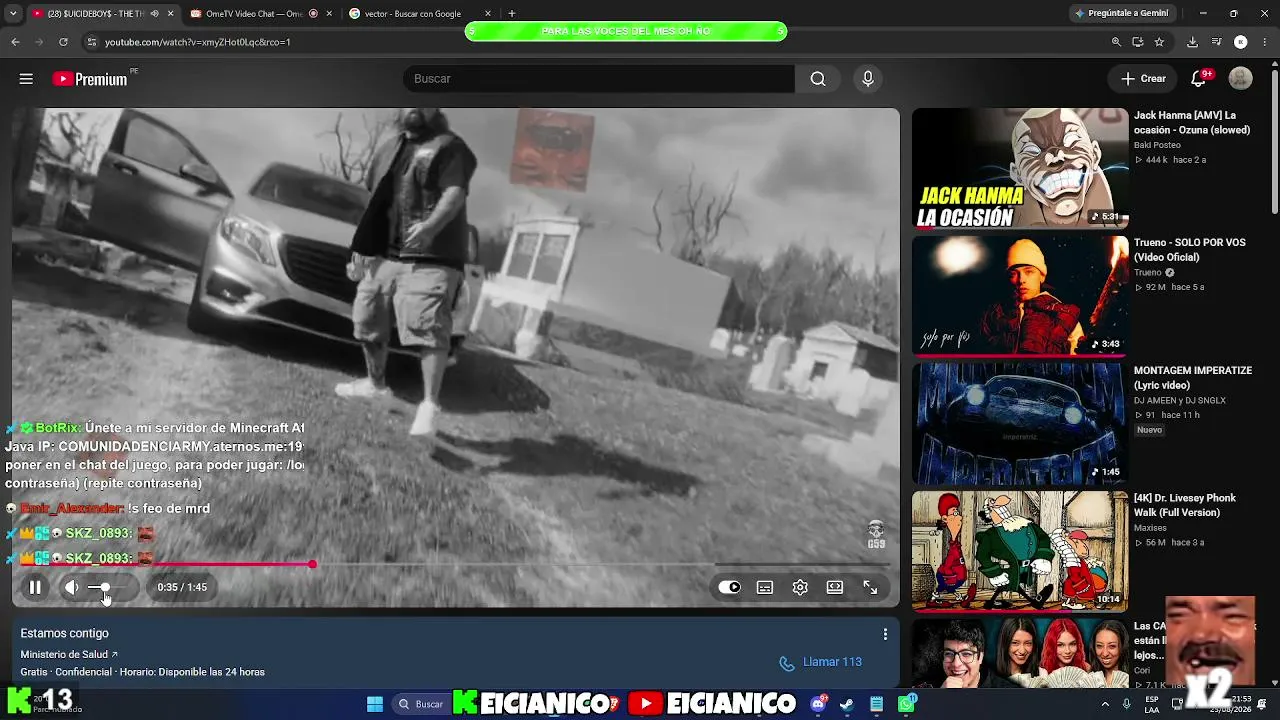Bookmark this page with the star

point(1159,42)
